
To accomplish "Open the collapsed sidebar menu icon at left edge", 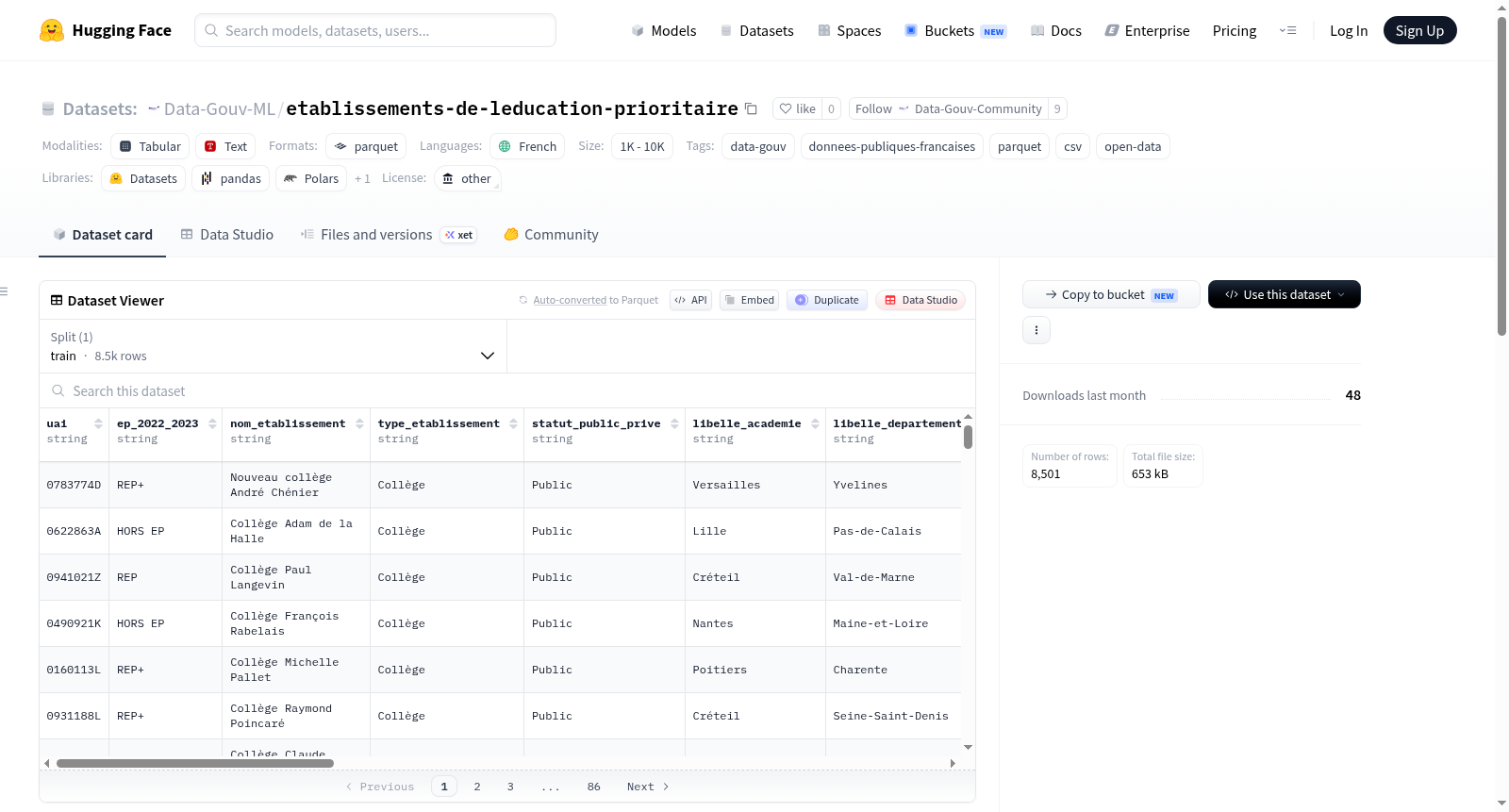I will (5, 291).
